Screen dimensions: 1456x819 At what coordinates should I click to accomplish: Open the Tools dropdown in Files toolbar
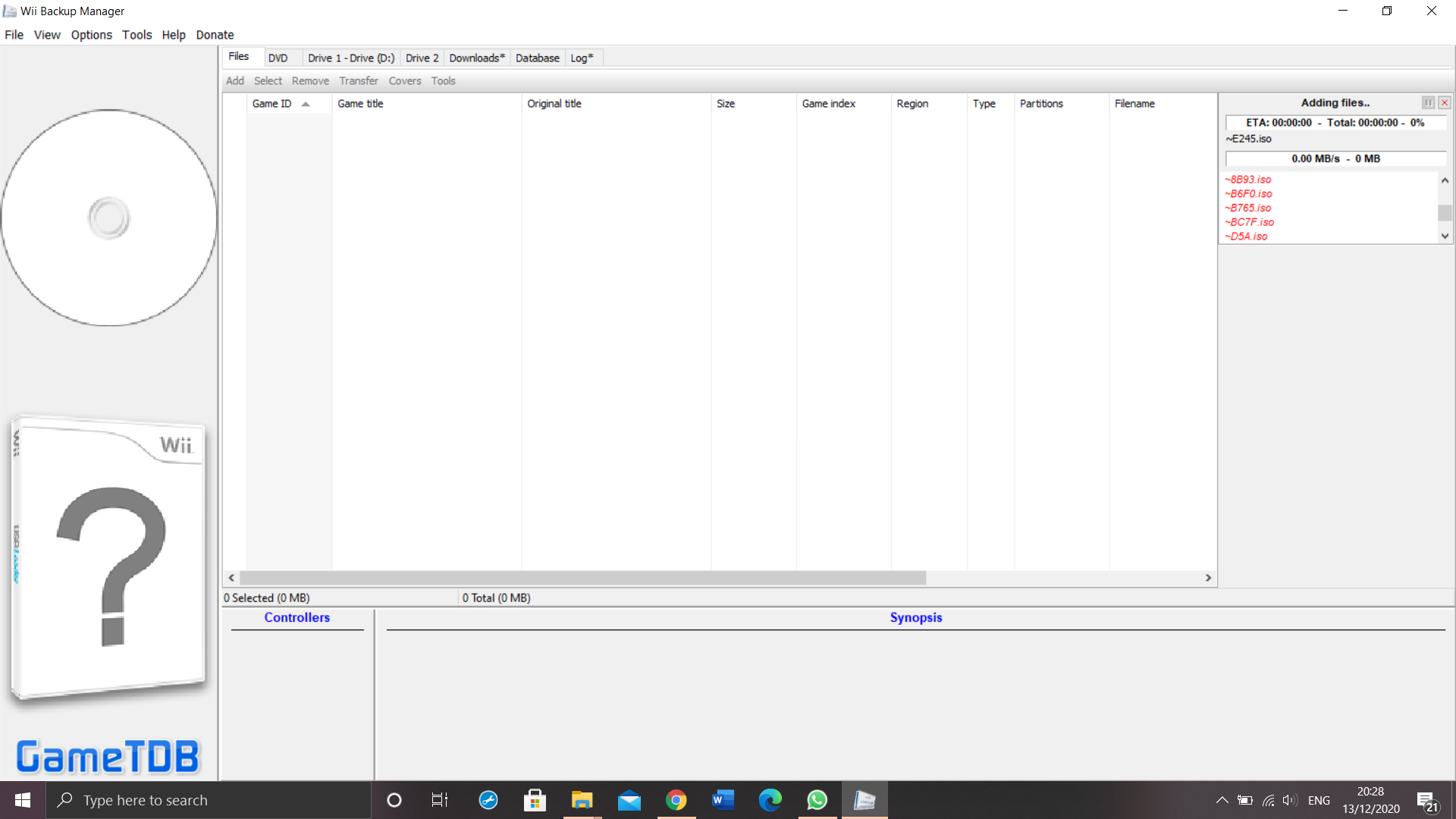click(x=444, y=81)
